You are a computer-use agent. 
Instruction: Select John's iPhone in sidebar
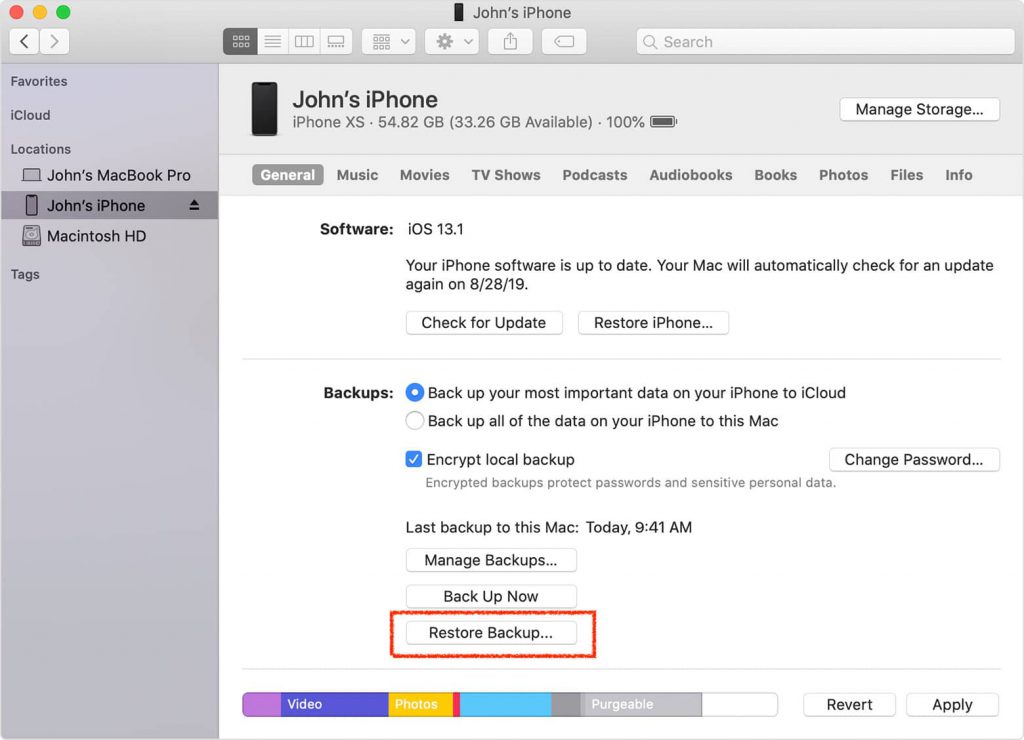110,206
